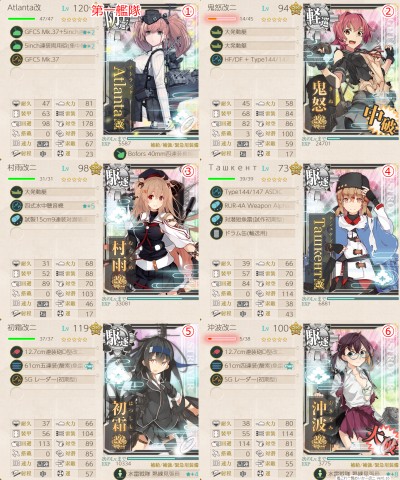Select the 12.7cm gun icon on Okinami
The width and height of the screenshot is (400, 480).
coord(216,352)
